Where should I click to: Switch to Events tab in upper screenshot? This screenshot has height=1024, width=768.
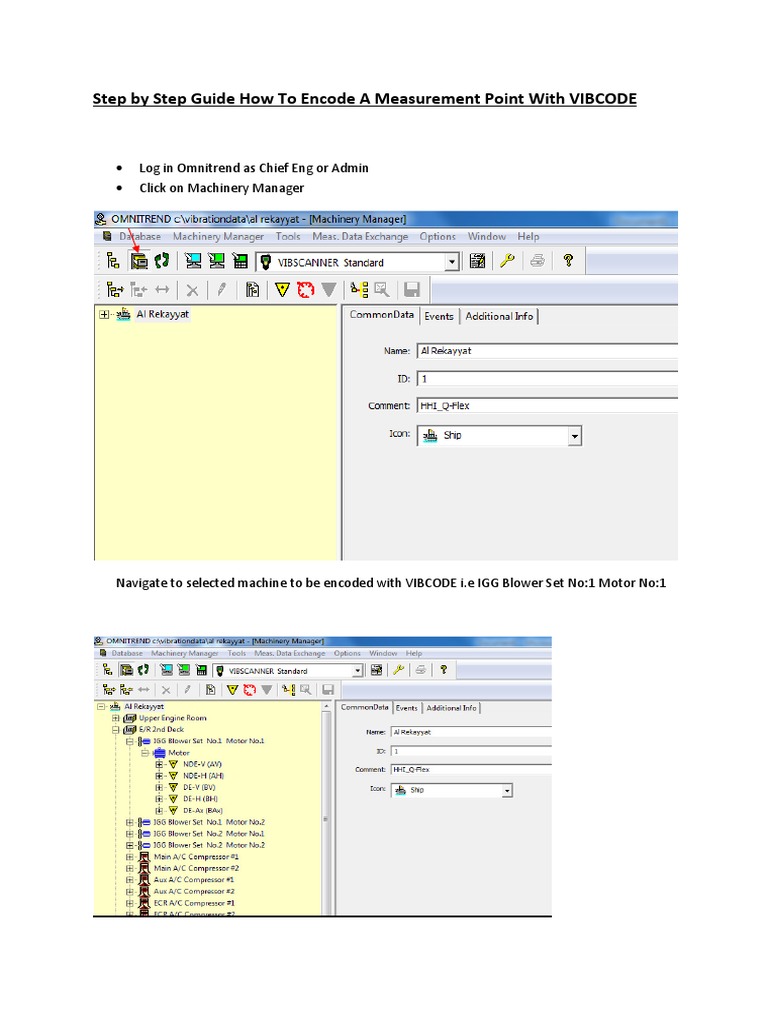point(439,317)
